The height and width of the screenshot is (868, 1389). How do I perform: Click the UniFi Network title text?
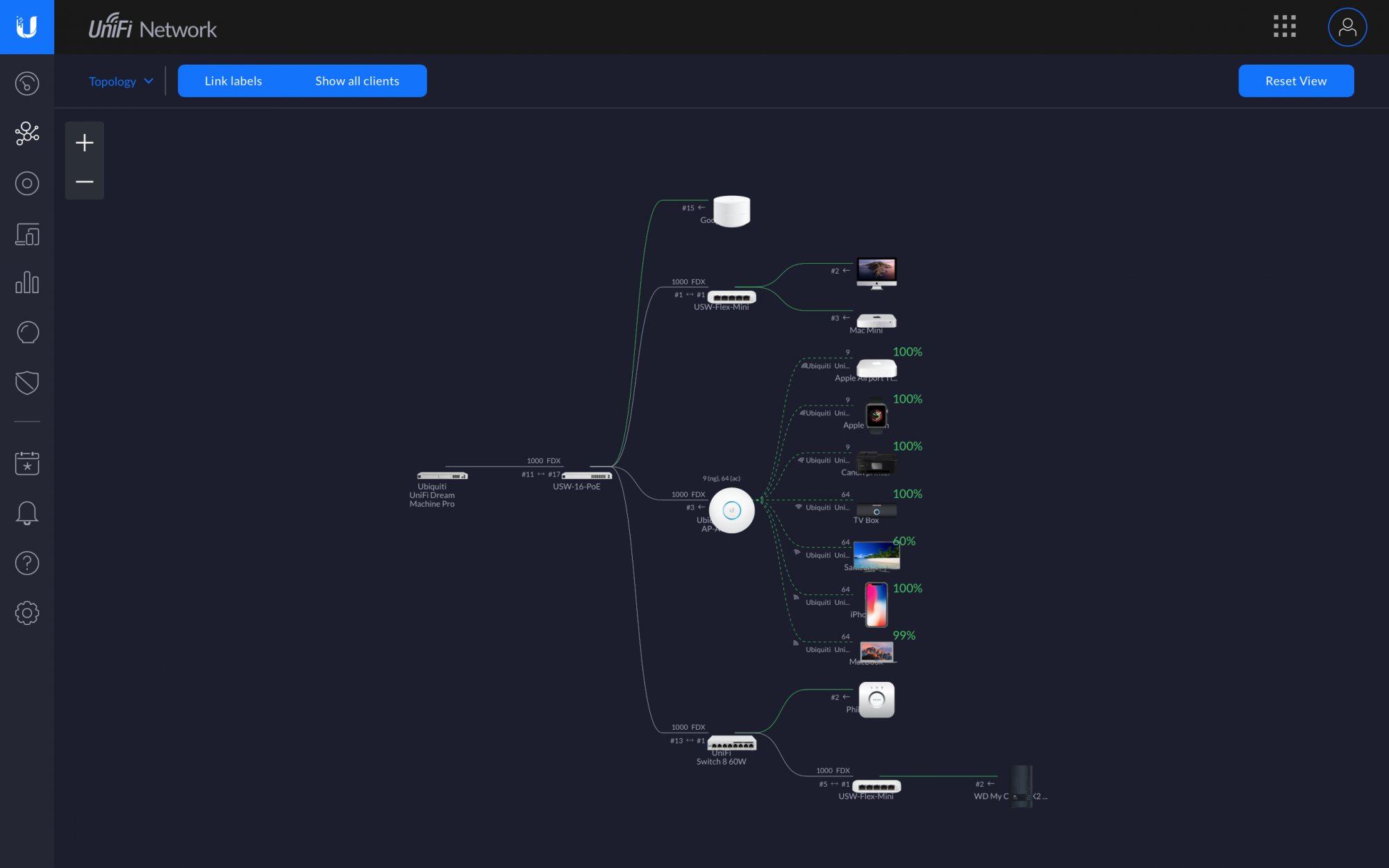pos(153,28)
